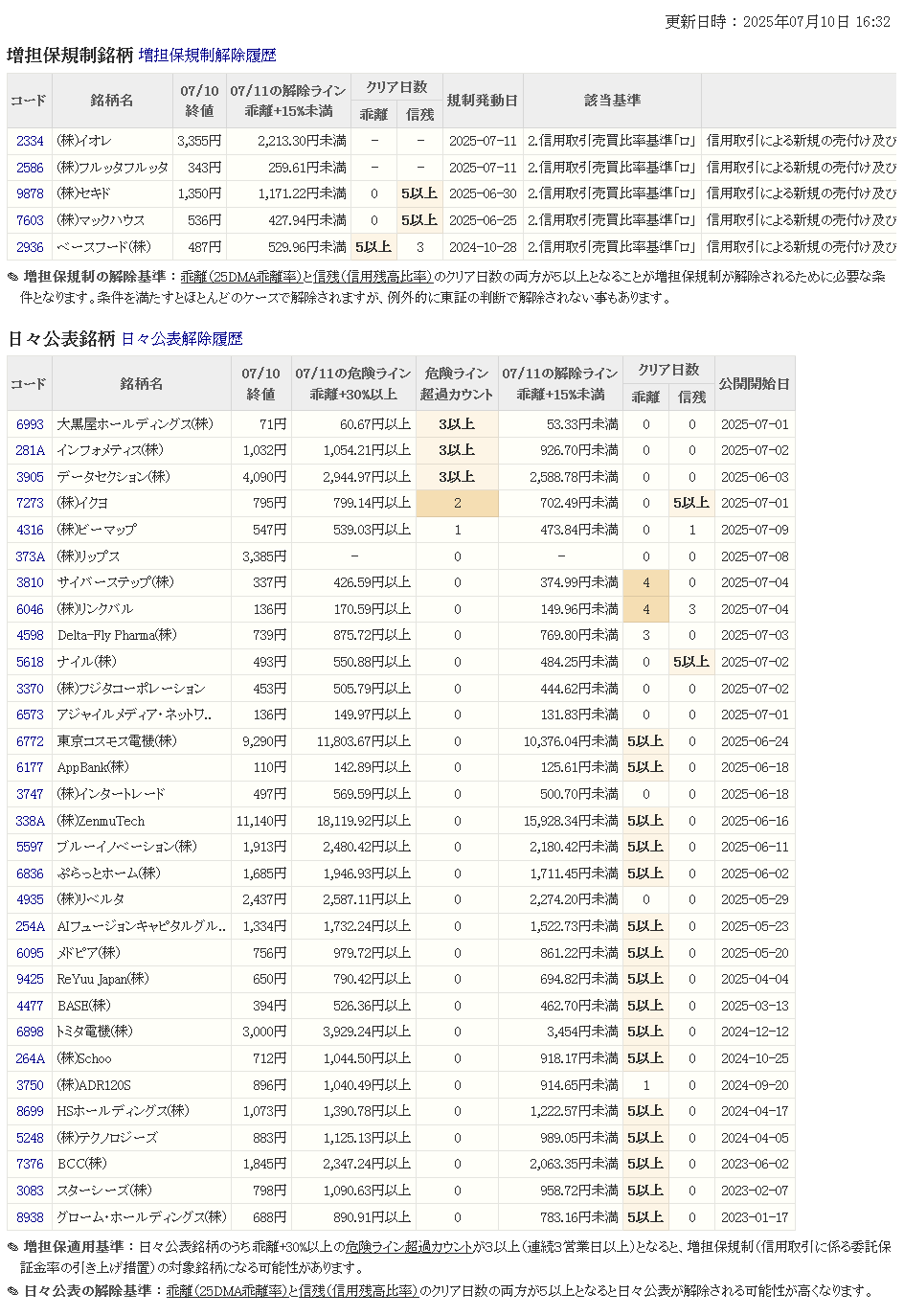Viewport: 904px width, 1316px height.
Task: Open the 増担保規制解除履歴 link
Action: (x=207, y=56)
